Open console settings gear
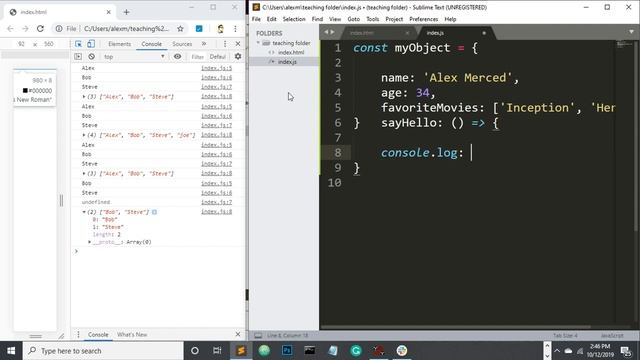 [238, 56]
